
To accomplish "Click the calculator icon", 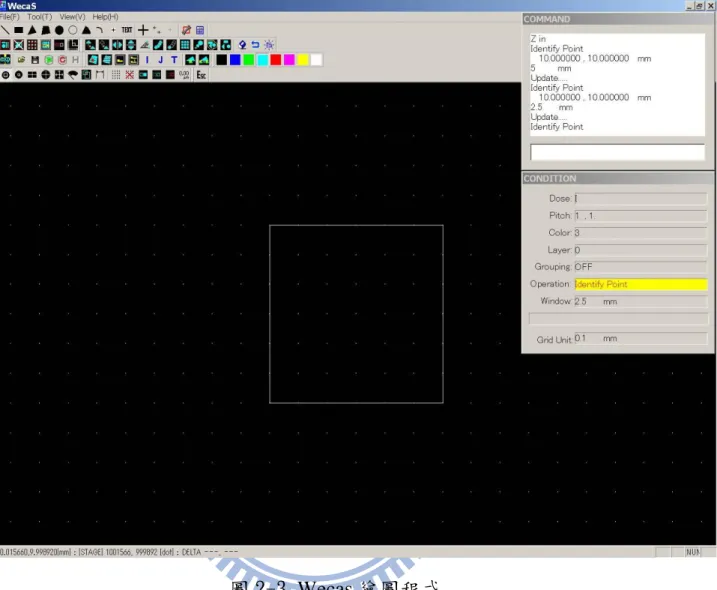I will tap(200, 30).
